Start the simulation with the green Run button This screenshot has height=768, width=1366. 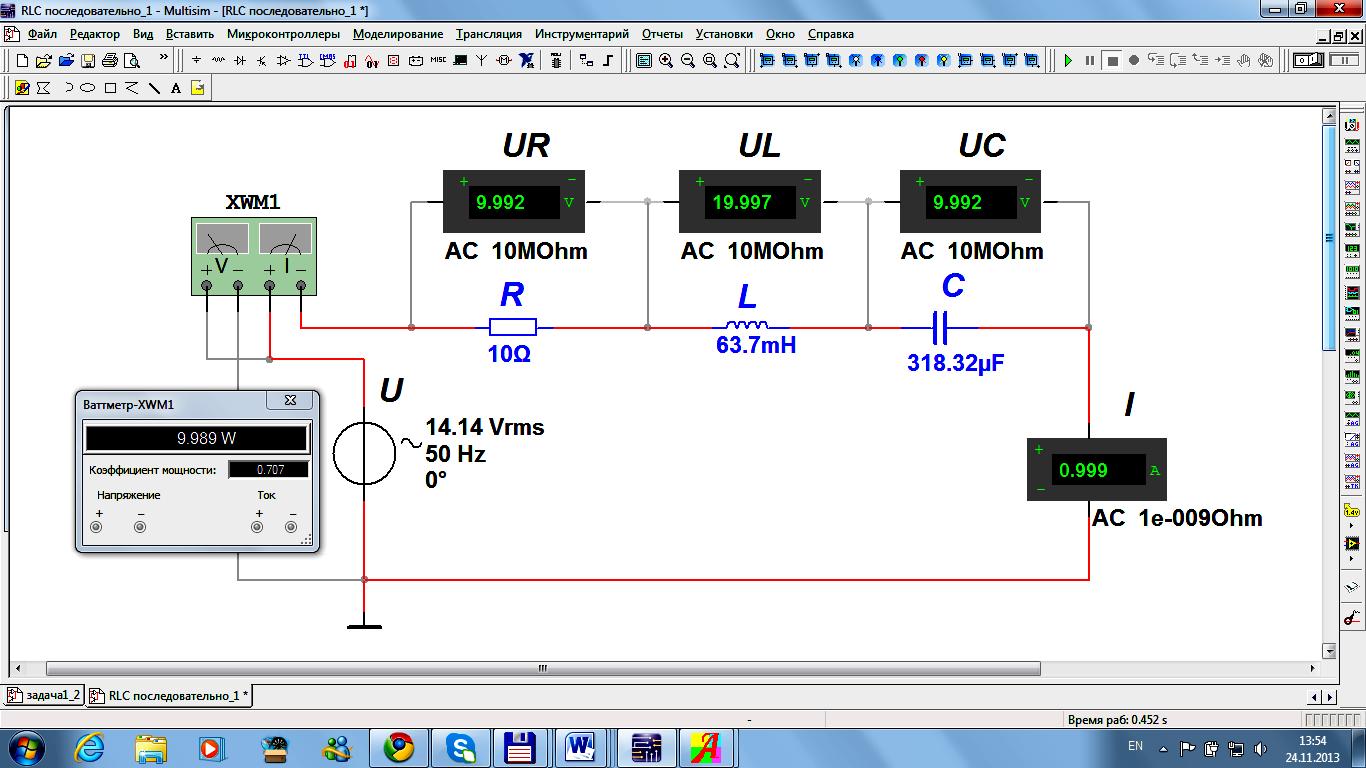(1068, 61)
